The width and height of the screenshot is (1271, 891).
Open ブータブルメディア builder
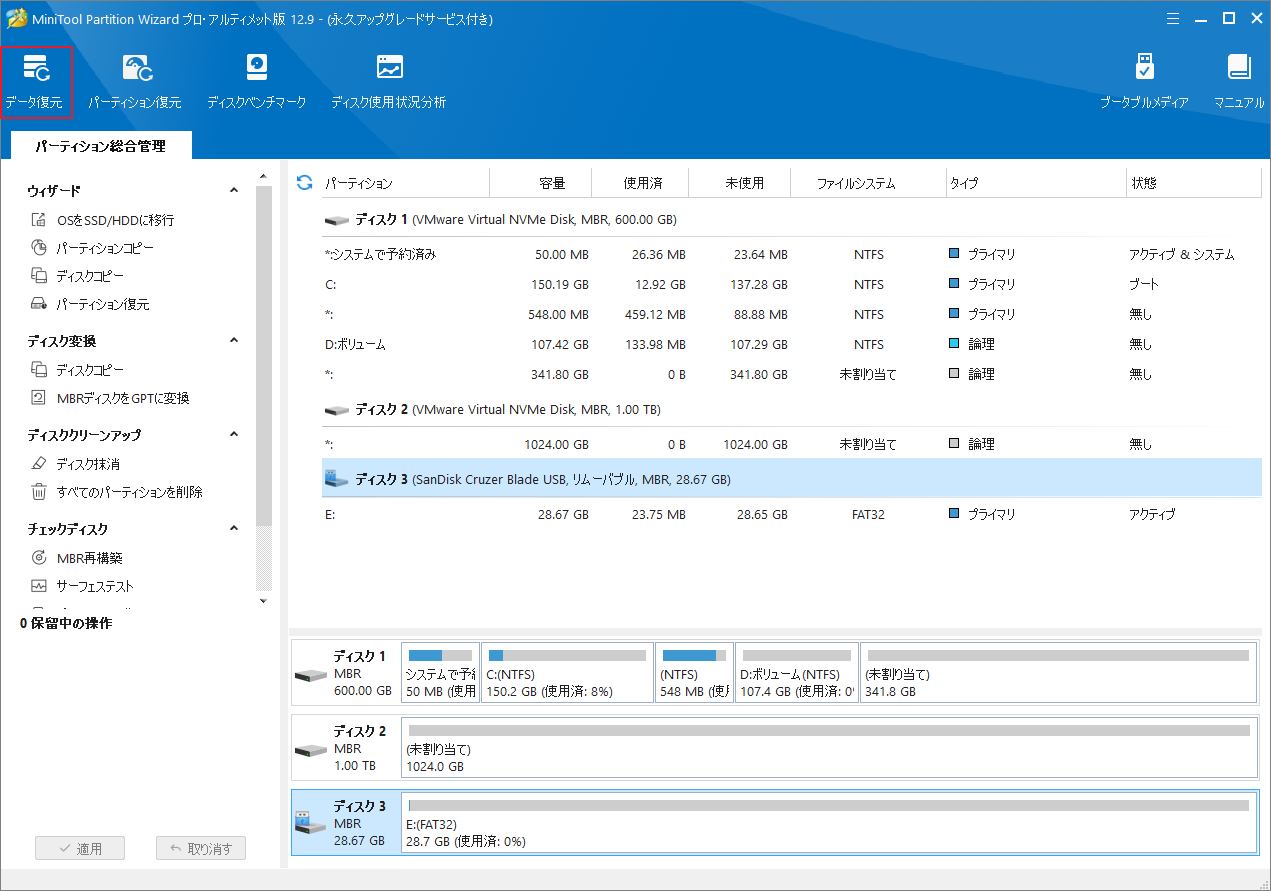(1144, 82)
